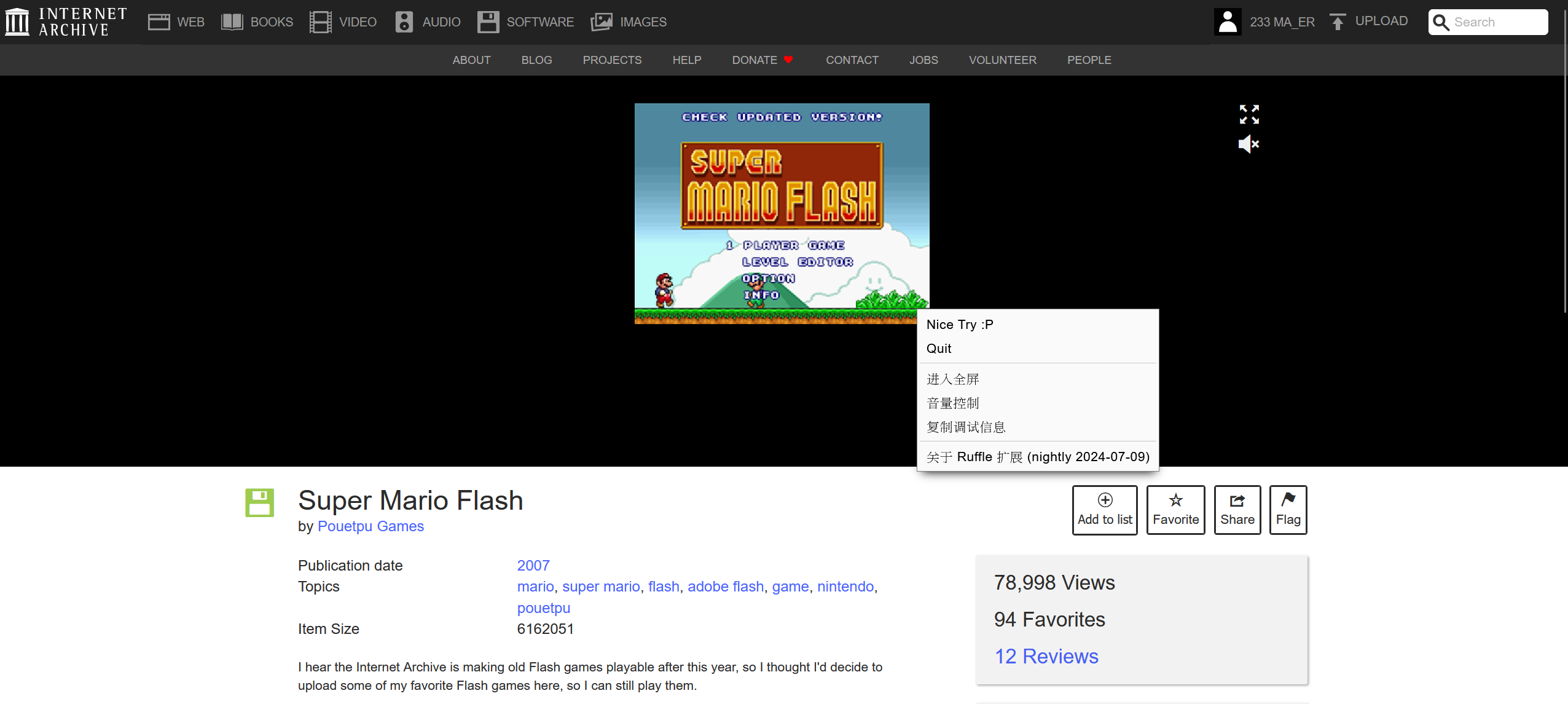This screenshot has height=704, width=1568.
Task: Select 音量控制 in the context menu
Action: (1037, 403)
